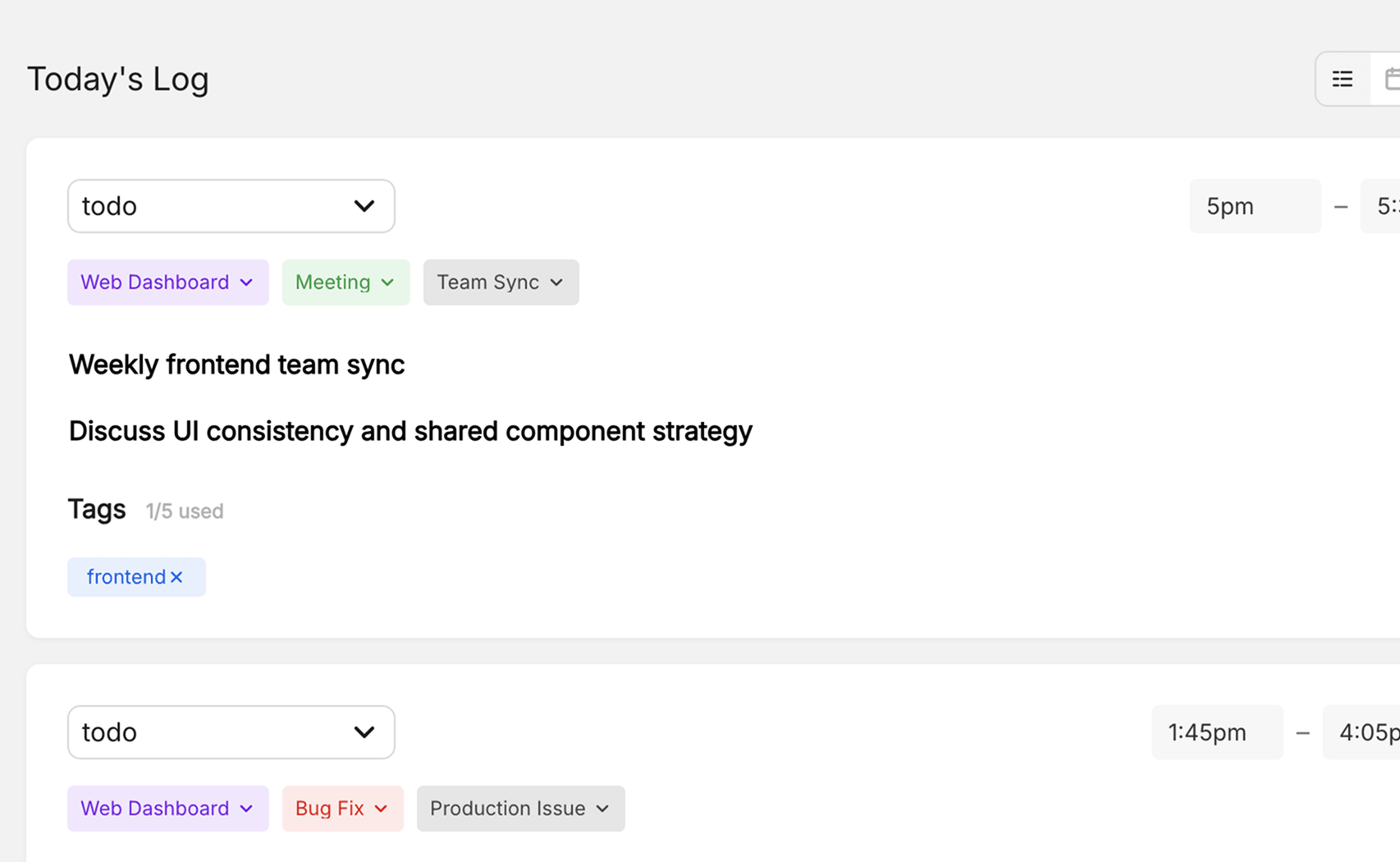Click the frontend tag label
The height and width of the screenshot is (862, 1400).
click(126, 577)
